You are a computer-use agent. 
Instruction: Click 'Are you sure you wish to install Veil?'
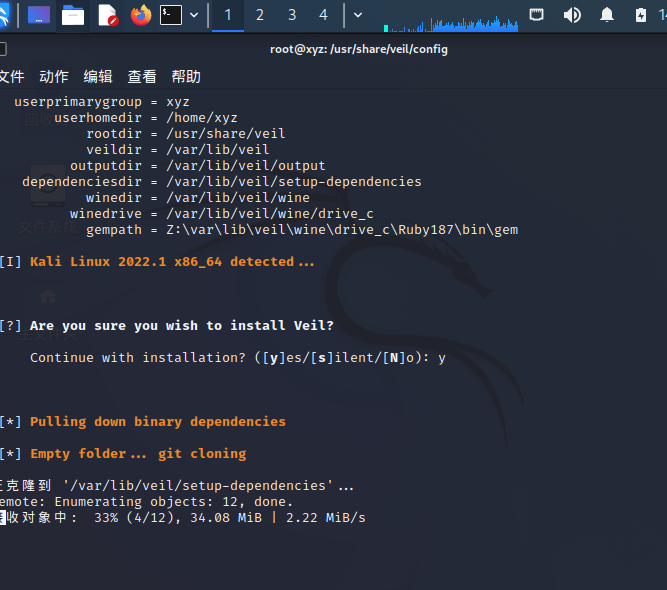pyautogui.click(x=167, y=326)
